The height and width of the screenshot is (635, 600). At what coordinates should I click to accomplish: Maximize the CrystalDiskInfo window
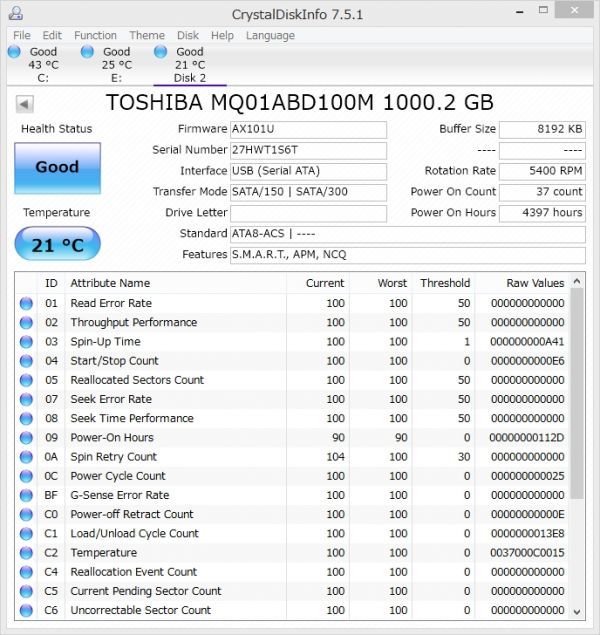coord(543,11)
